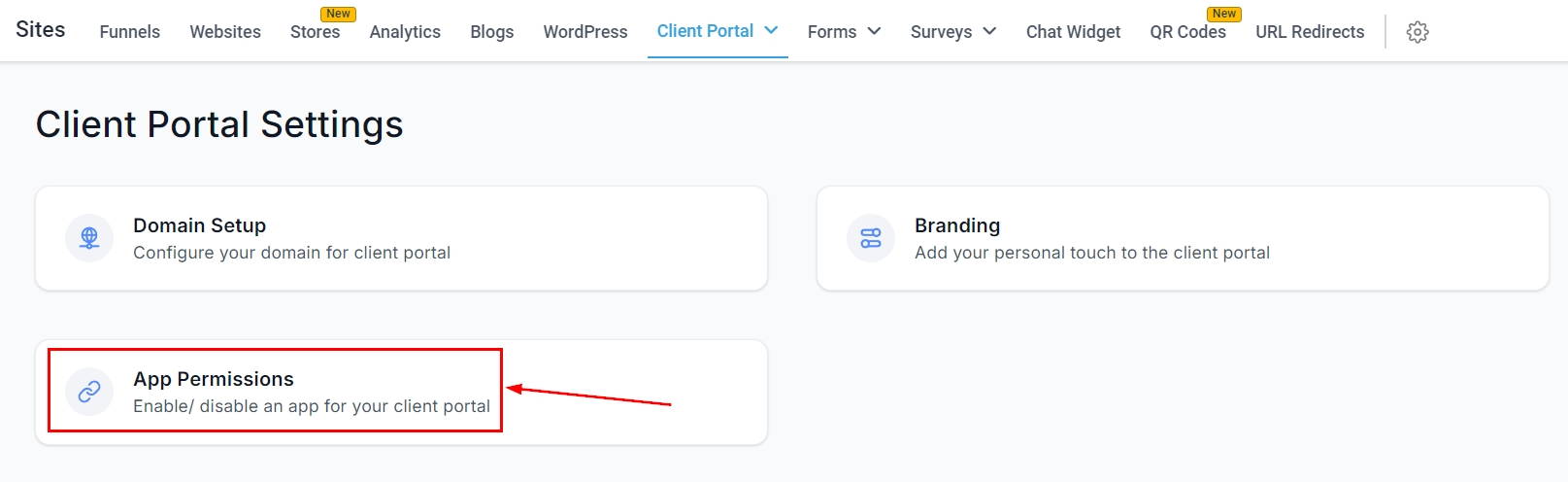1568x482 pixels.
Task: Expand the Forms dropdown arrow
Action: [x=874, y=31]
